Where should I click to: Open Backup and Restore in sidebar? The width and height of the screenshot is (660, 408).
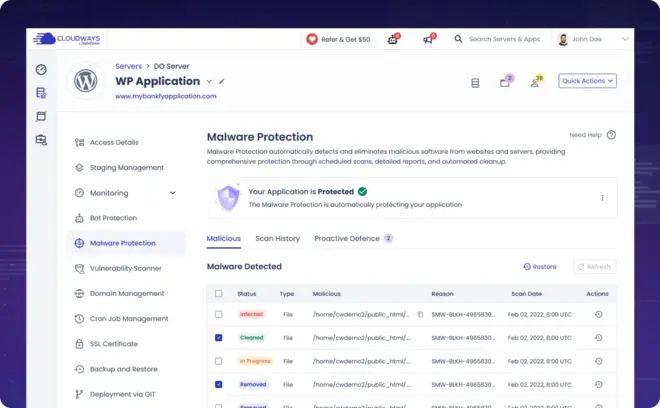click(123, 369)
